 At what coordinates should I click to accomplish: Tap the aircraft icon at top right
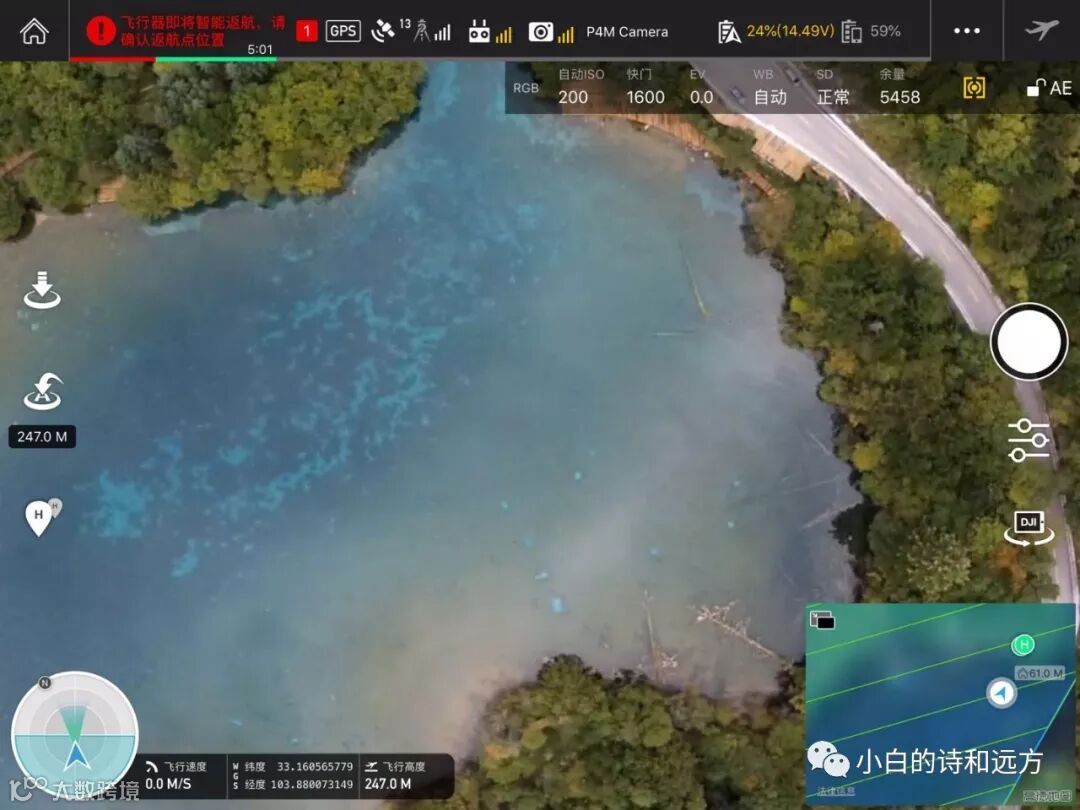click(1041, 30)
